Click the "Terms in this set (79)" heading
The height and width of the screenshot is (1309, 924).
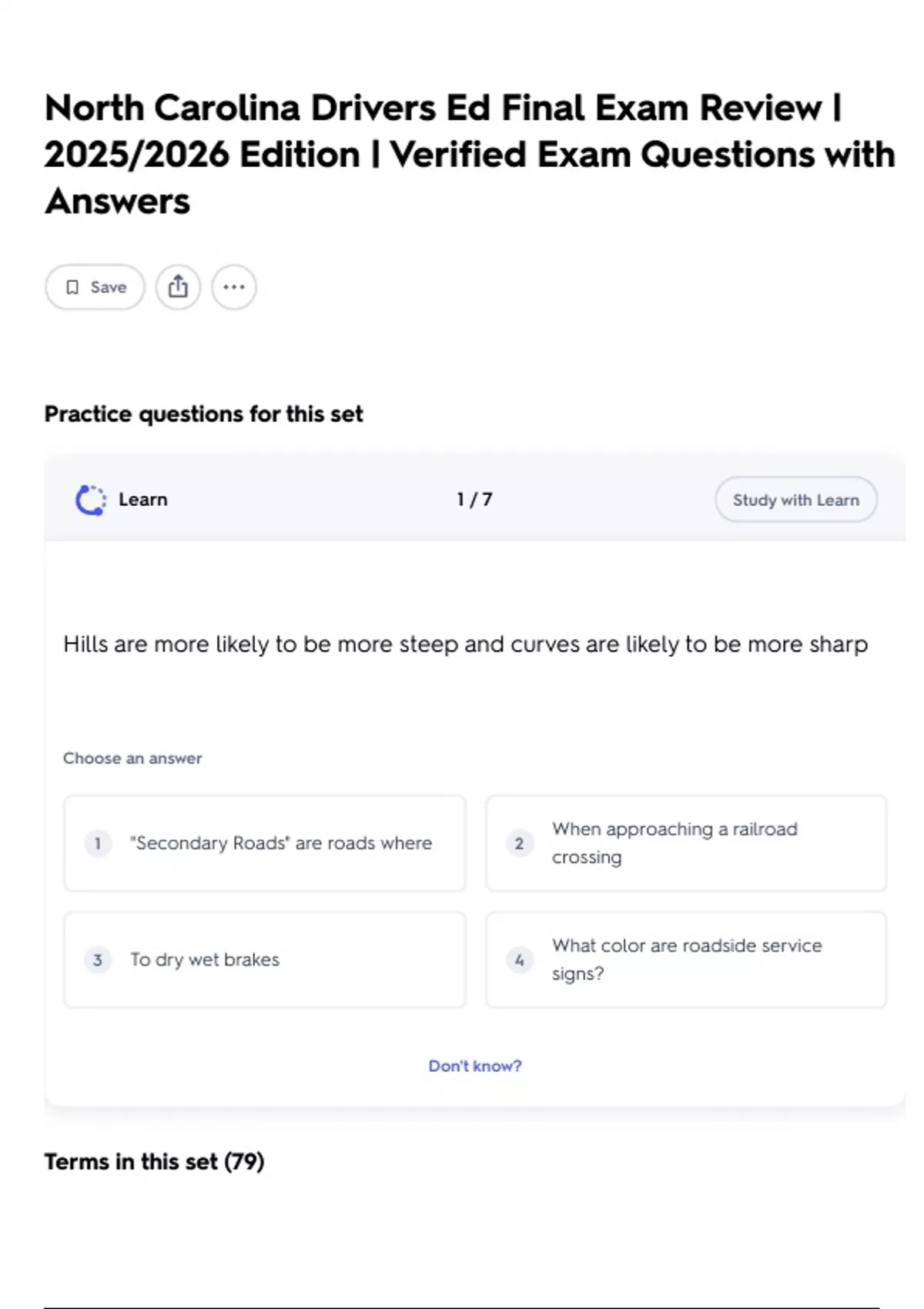pos(154,1161)
